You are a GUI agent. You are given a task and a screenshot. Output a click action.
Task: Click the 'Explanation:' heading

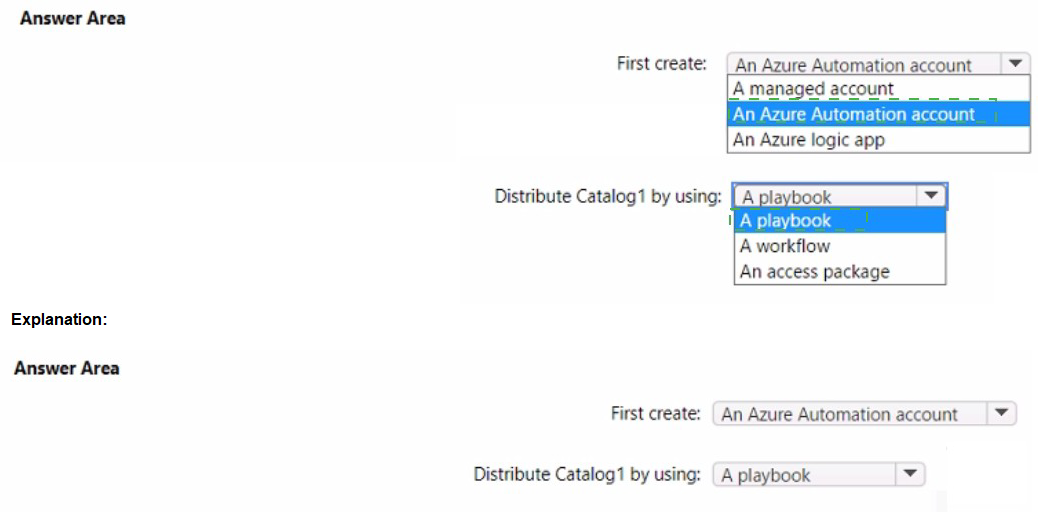[x=60, y=320]
